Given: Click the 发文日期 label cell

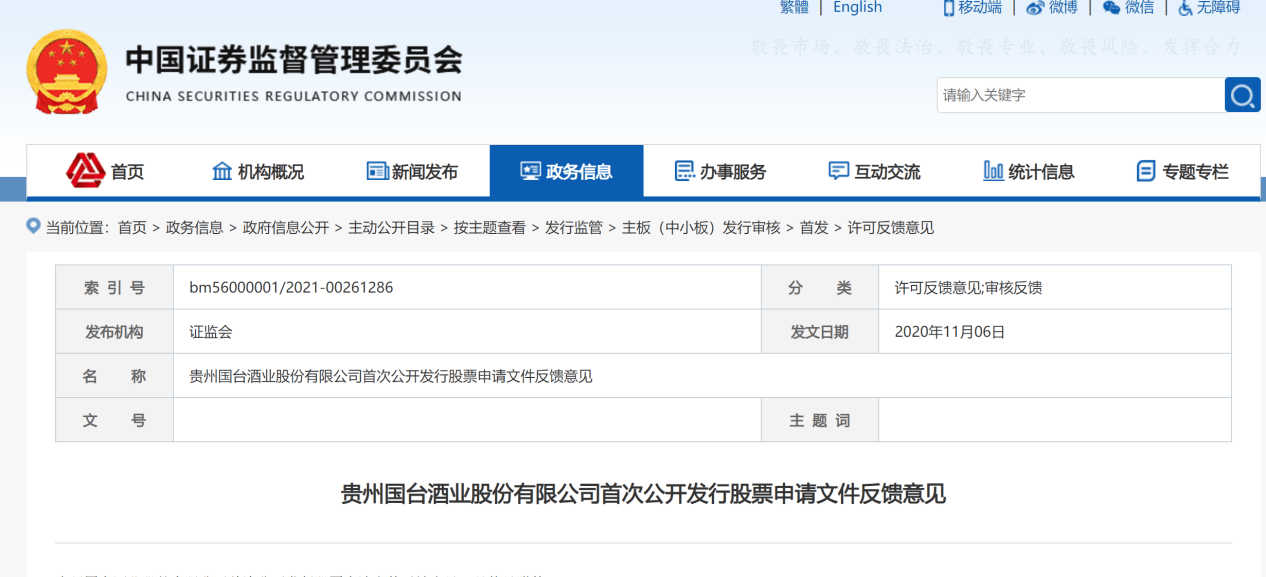Looking at the screenshot, I should tap(820, 332).
